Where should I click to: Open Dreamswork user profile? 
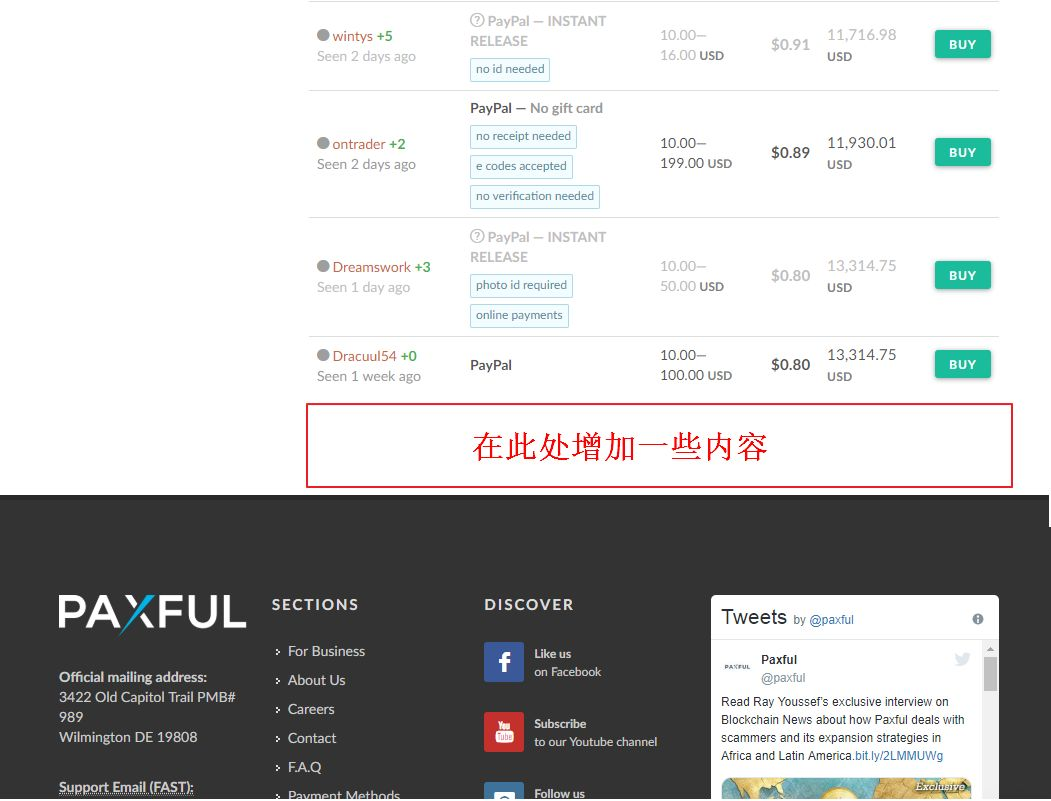point(371,267)
